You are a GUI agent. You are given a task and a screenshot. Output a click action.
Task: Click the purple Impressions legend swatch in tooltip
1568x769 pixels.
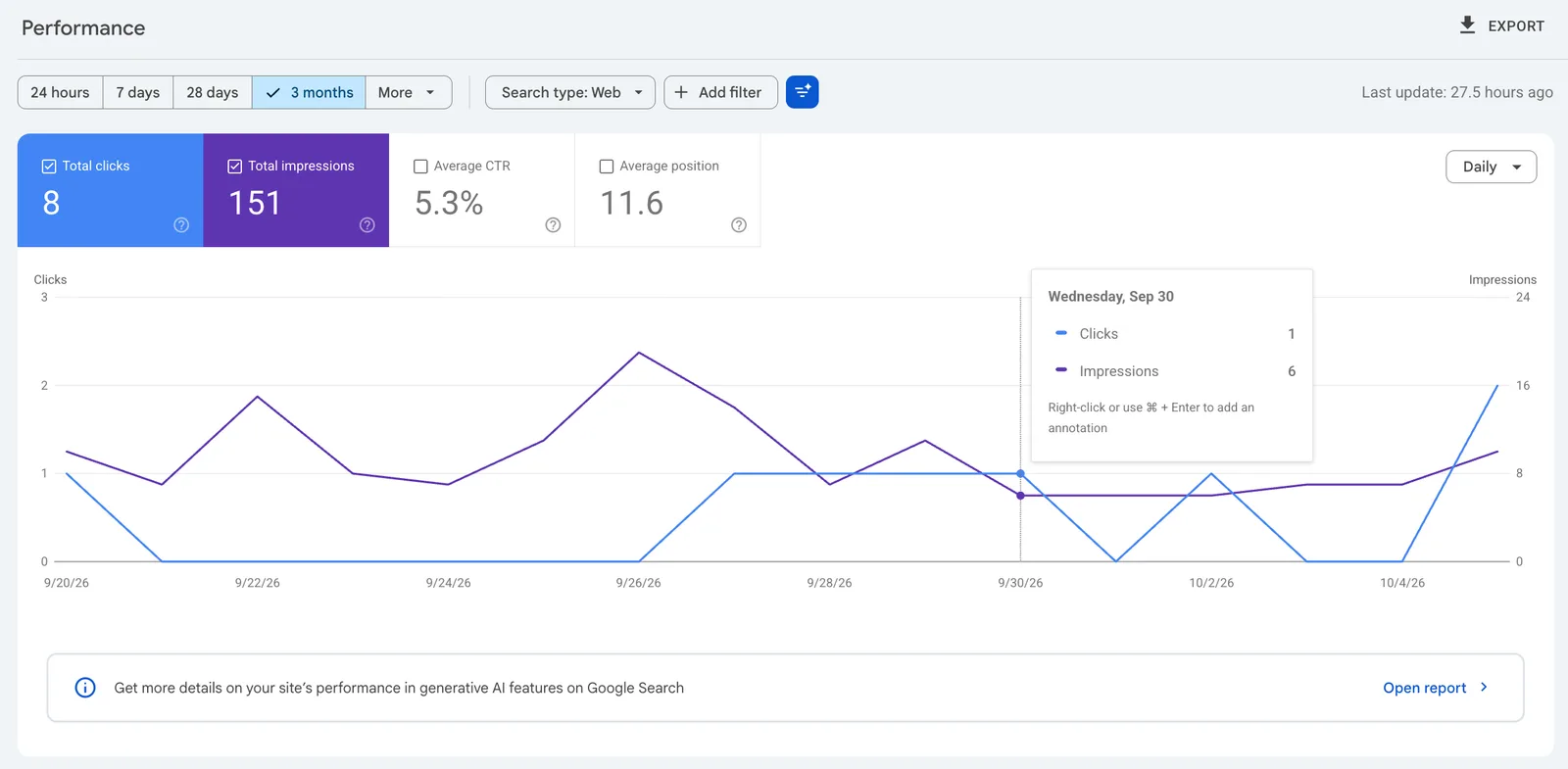pyautogui.click(x=1061, y=370)
